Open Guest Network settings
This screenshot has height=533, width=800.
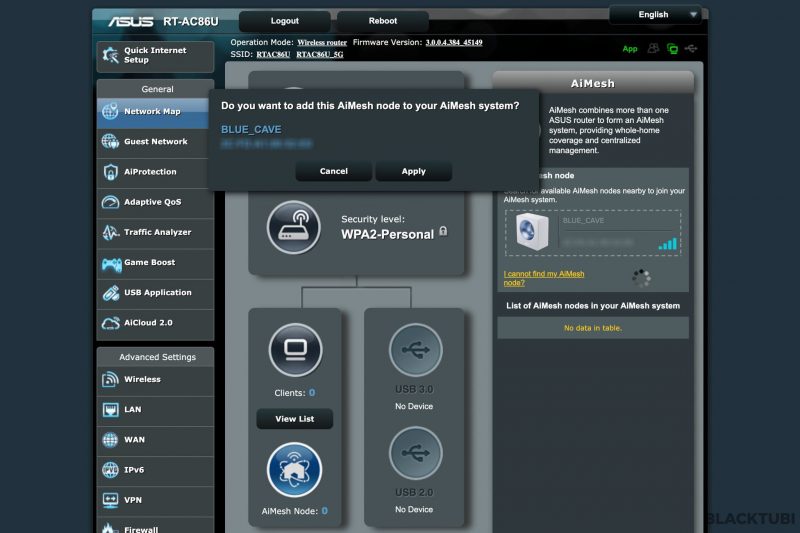155,141
